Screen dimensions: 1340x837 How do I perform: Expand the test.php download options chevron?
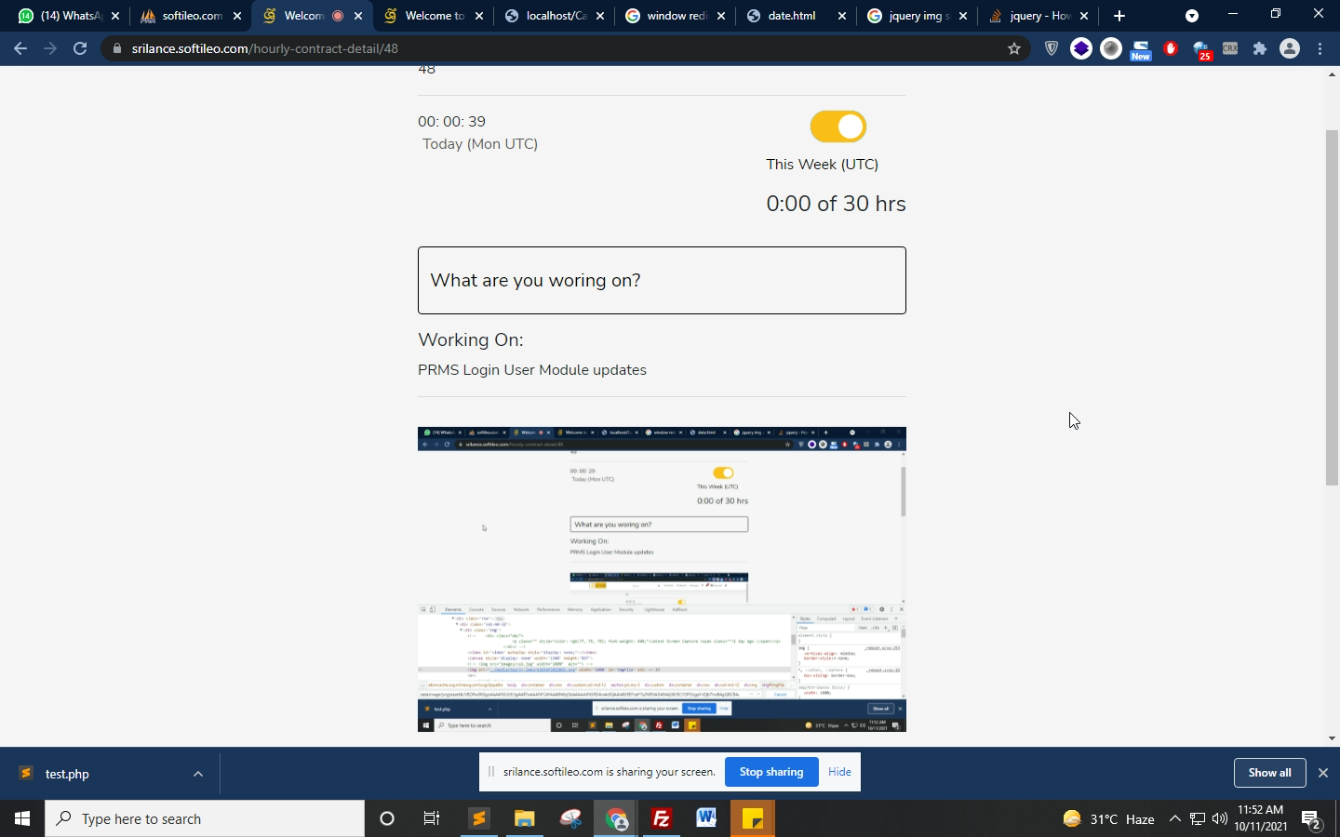pos(198,774)
